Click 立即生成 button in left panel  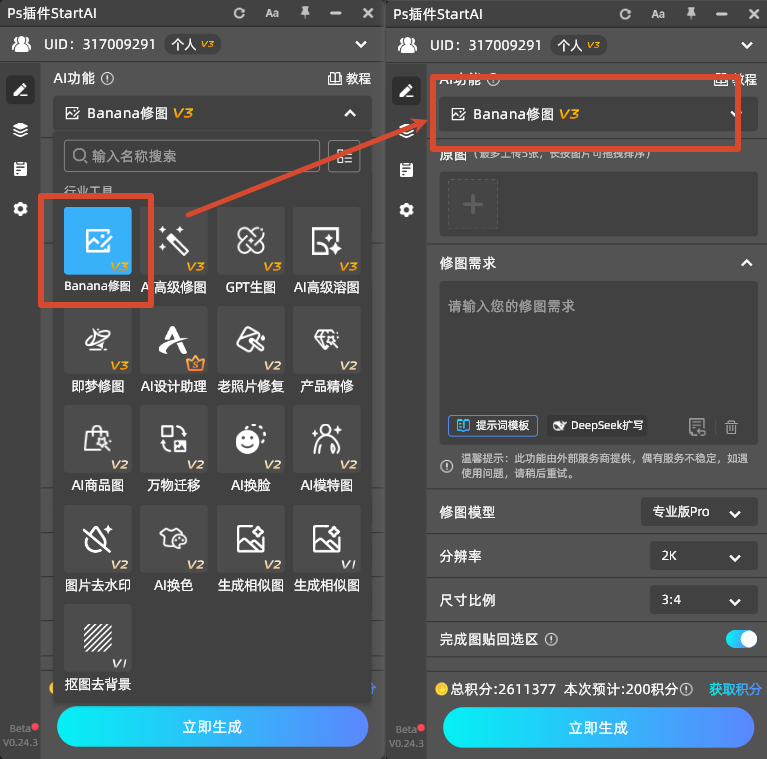[212, 727]
